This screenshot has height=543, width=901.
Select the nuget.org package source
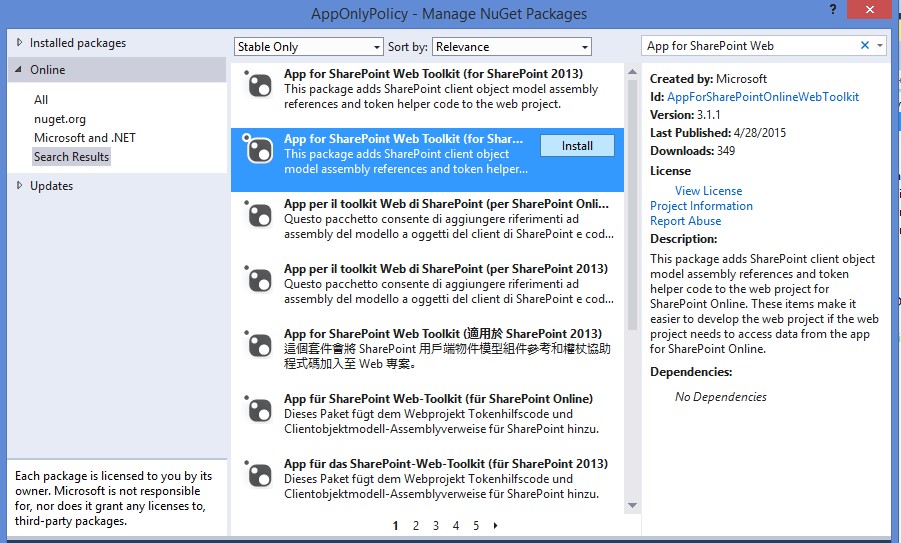coord(60,119)
